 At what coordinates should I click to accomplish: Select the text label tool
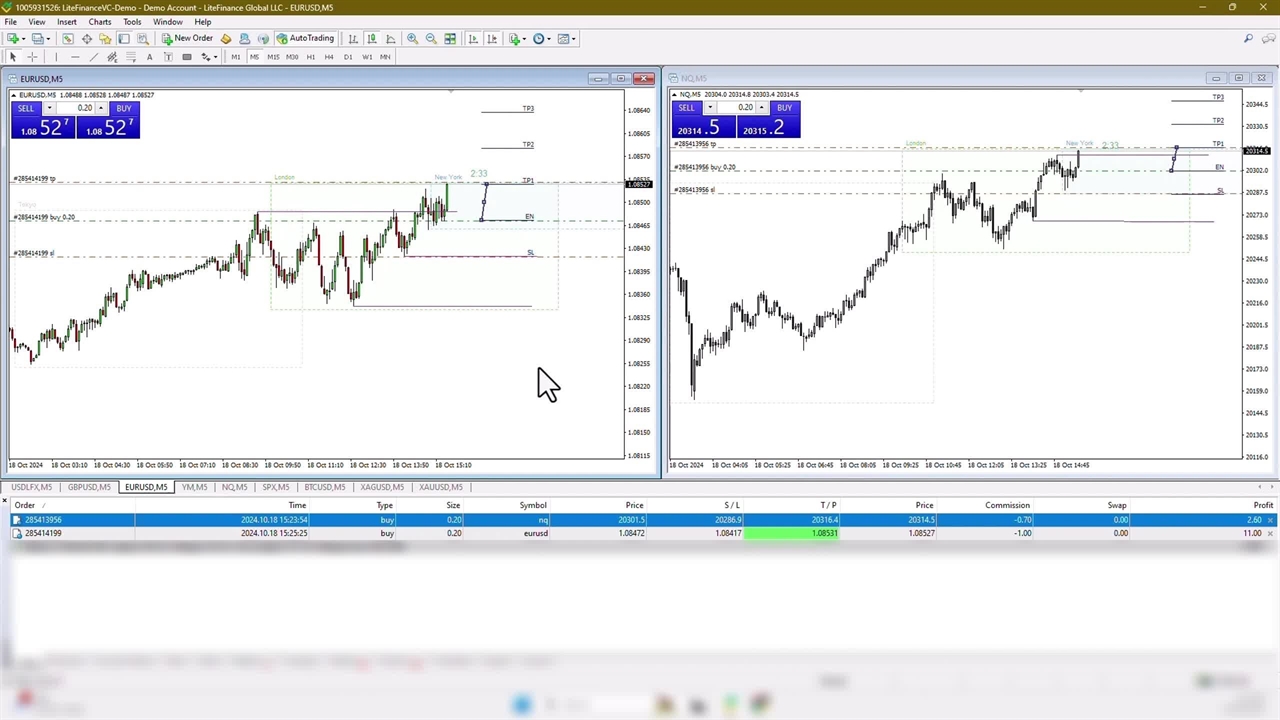149,57
